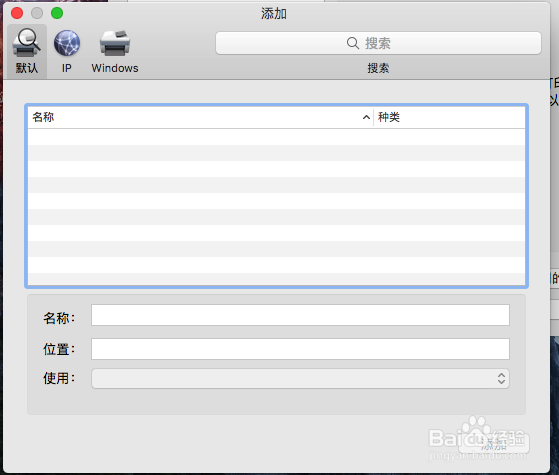The height and width of the screenshot is (475, 559).
Task: Toggle sort direction arrow on 名称 column
Action: (x=366, y=117)
